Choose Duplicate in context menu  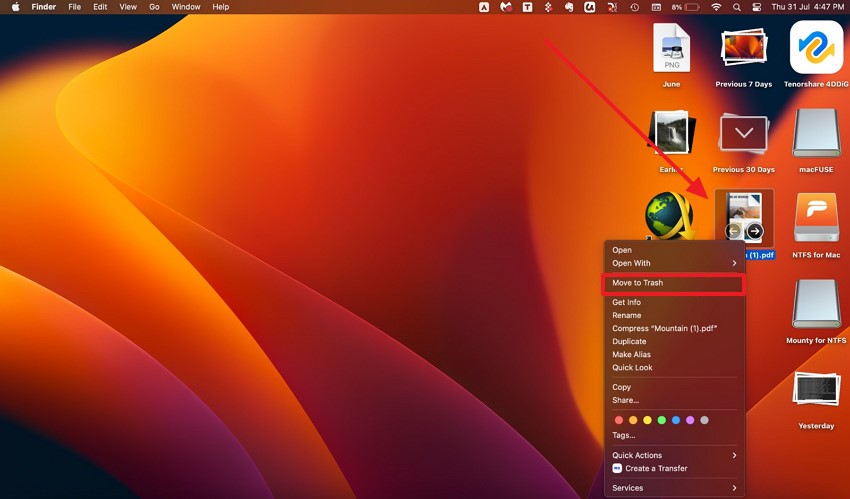(x=674, y=341)
